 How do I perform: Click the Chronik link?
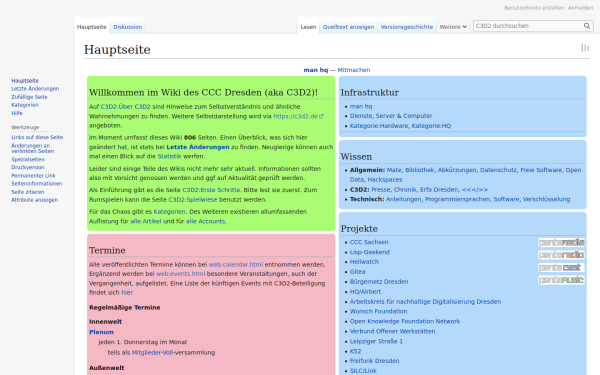405,189
